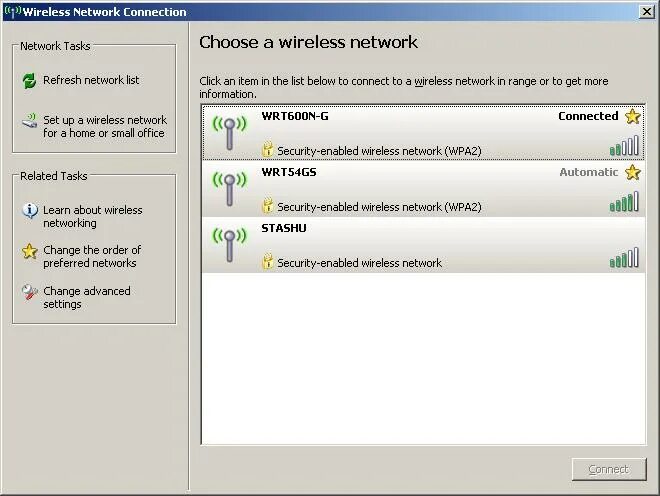Open Change advanced settings link
The image size is (660, 496).
click(x=87, y=297)
